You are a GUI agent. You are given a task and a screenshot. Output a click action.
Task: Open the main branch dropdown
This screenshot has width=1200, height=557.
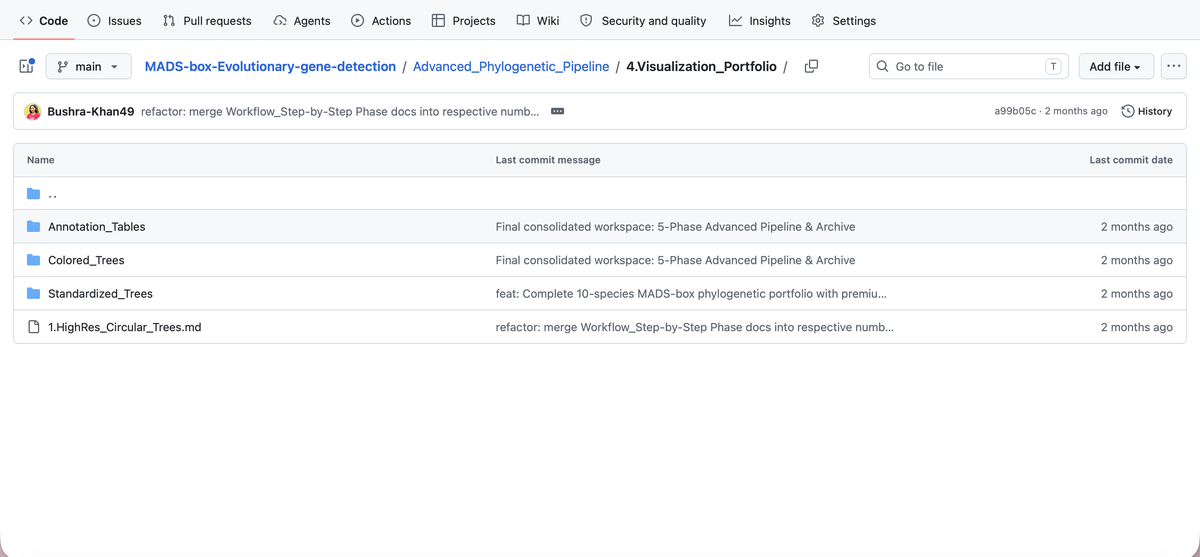tap(88, 66)
